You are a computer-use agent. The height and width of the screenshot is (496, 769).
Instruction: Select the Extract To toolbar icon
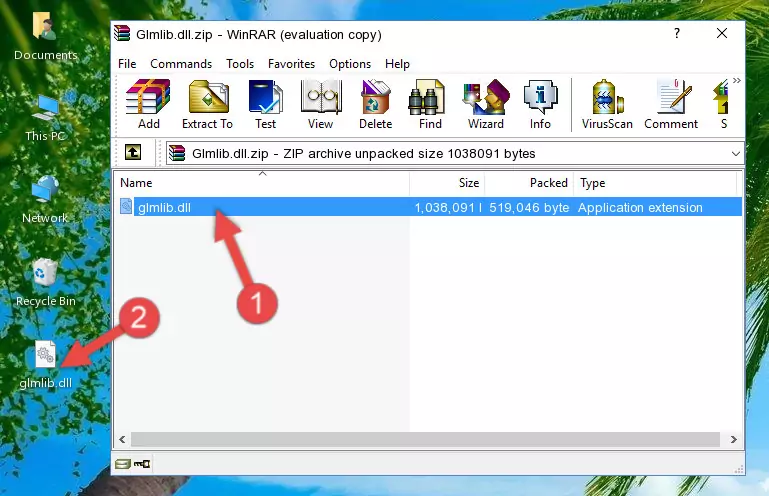click(x=207, y=104)
